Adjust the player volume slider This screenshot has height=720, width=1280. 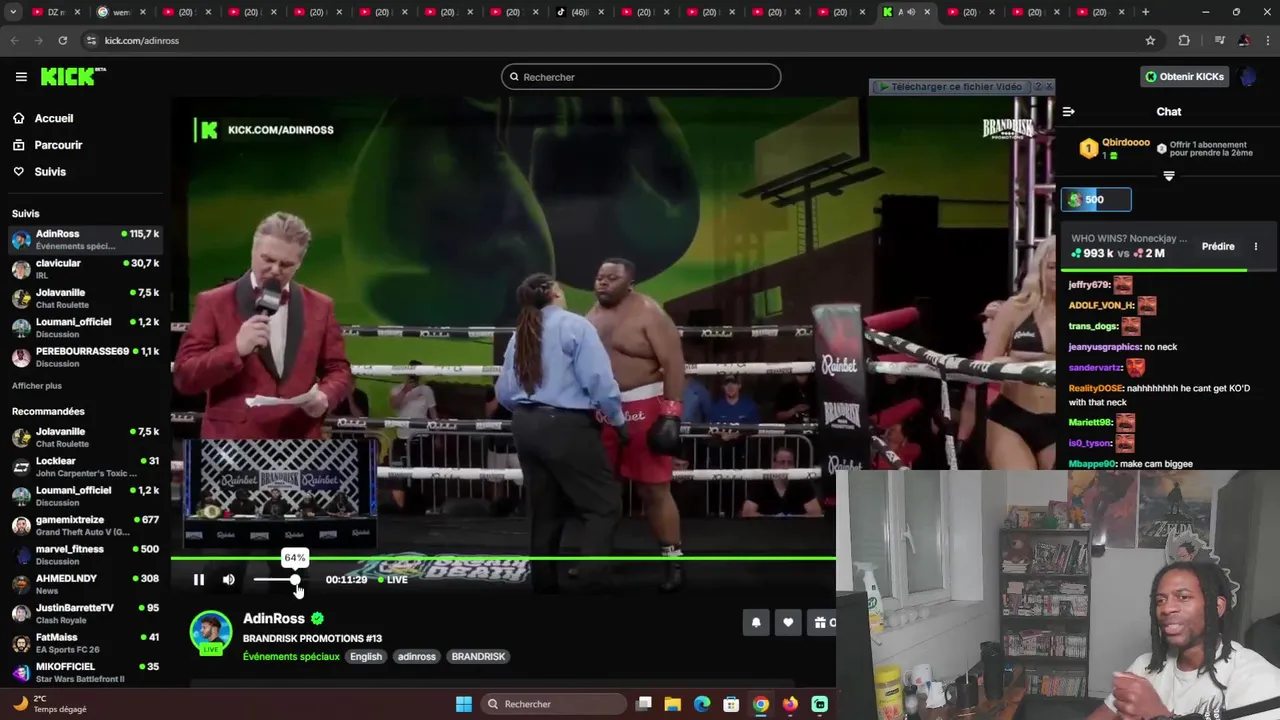click(276, 580)
